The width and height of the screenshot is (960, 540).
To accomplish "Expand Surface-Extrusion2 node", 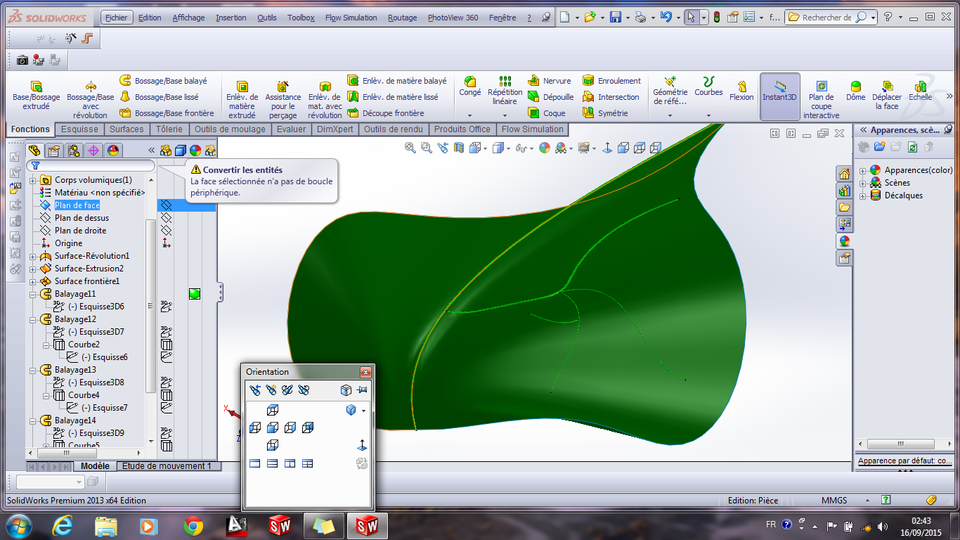I will pos(32,269).
